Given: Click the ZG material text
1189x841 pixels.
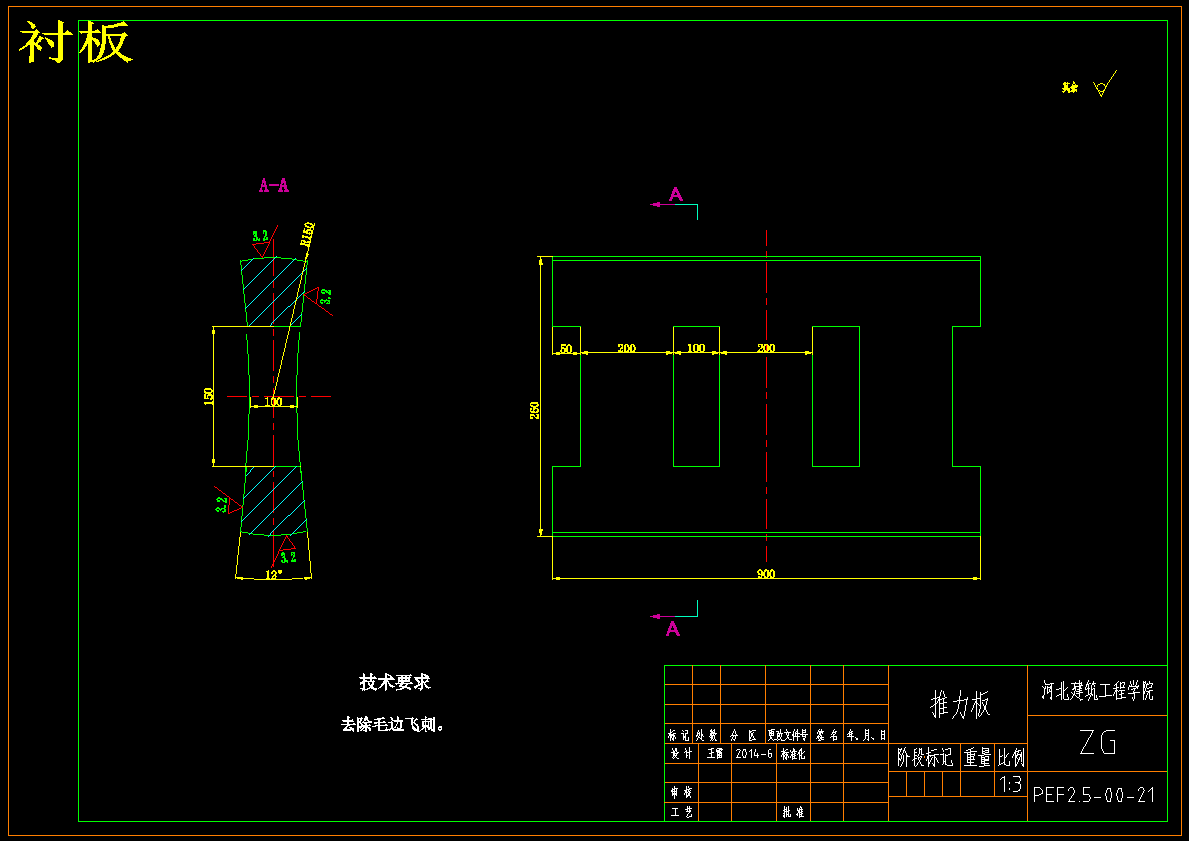Looking at the screenshot, I should [x=1097, y=743].
